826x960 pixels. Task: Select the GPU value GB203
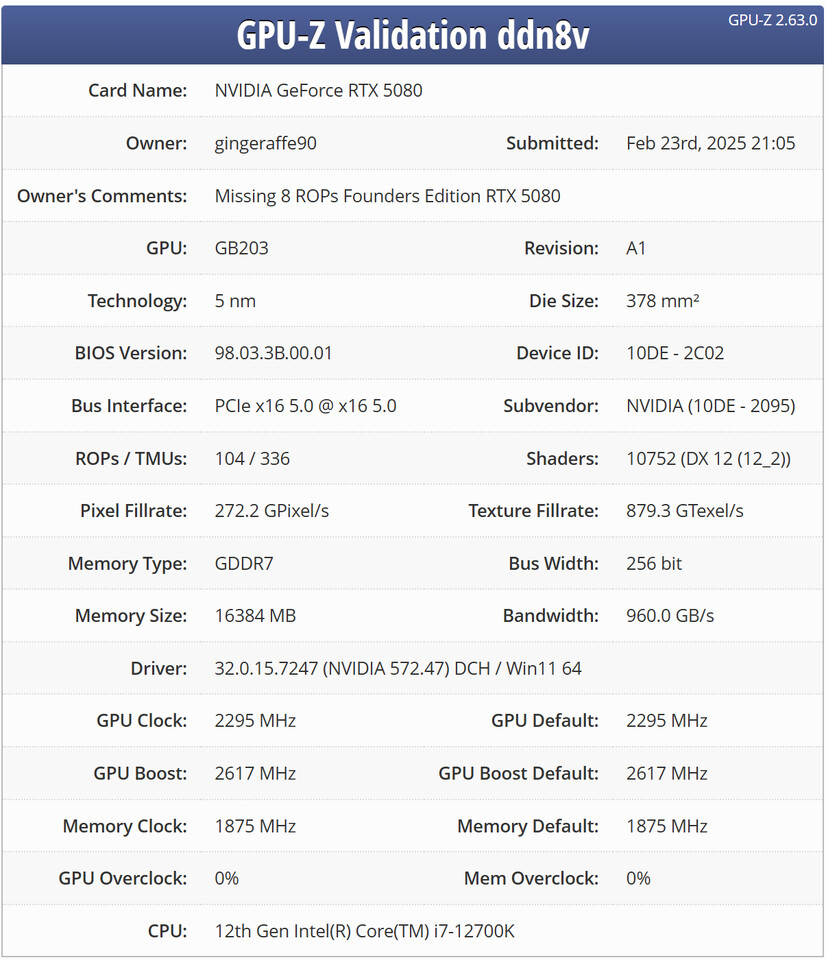tap(242, 248)
